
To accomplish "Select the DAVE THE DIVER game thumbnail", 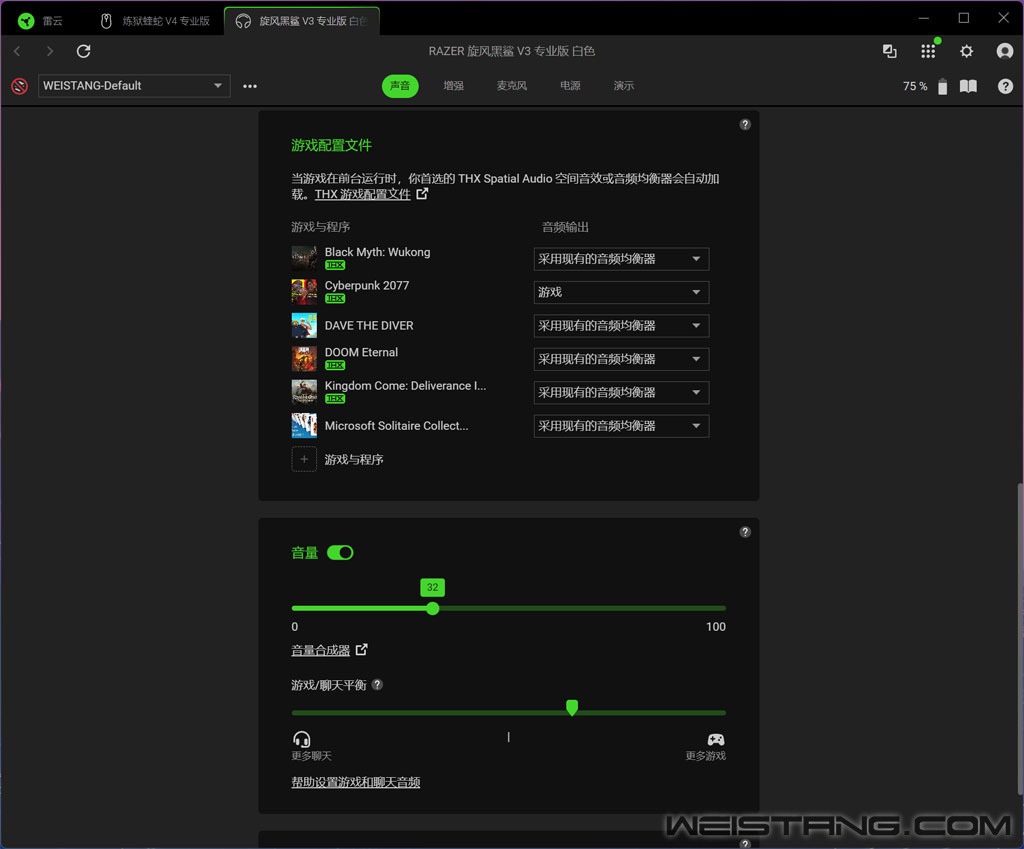I will click(x=304, y=326).
